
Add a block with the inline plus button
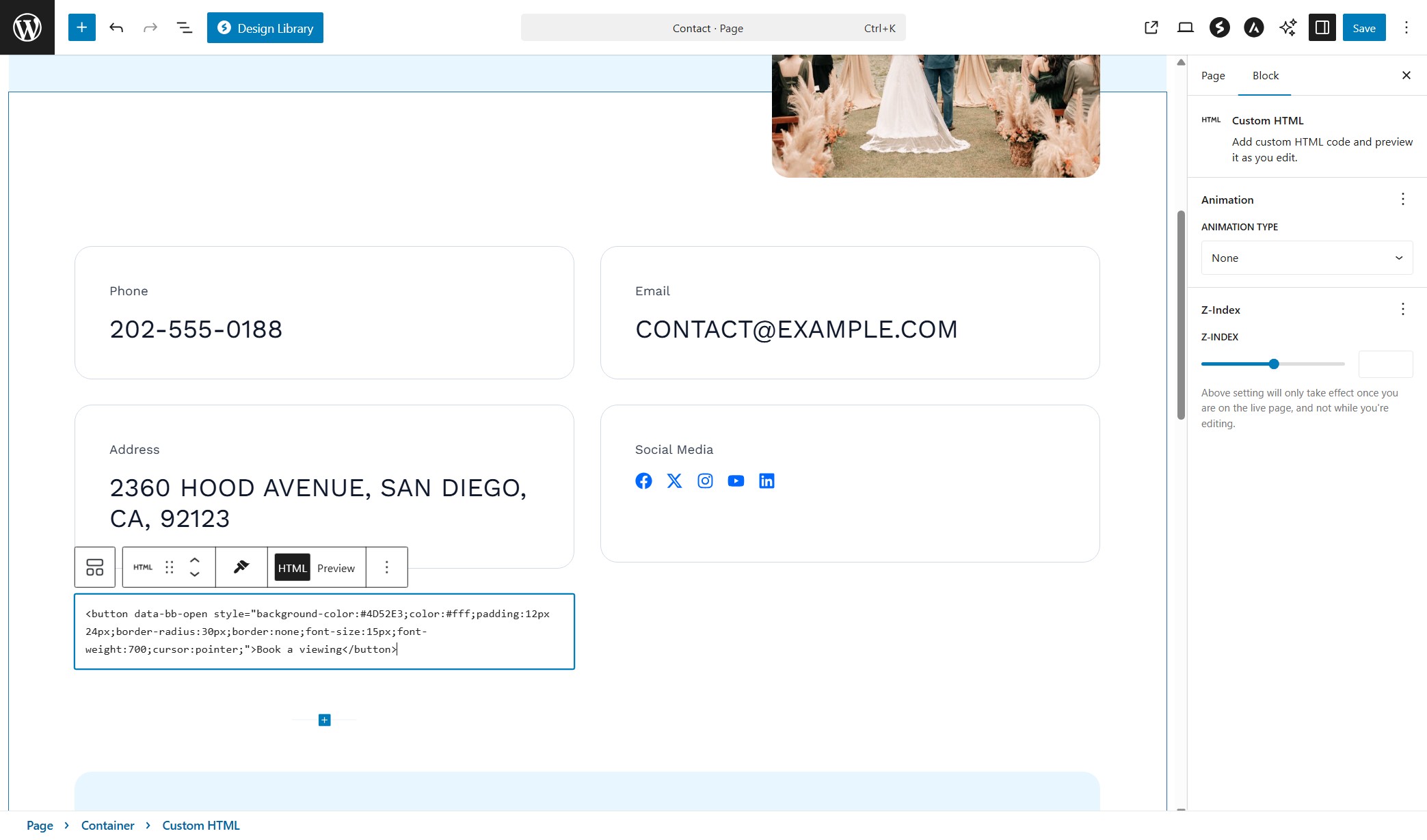[325, 720]
